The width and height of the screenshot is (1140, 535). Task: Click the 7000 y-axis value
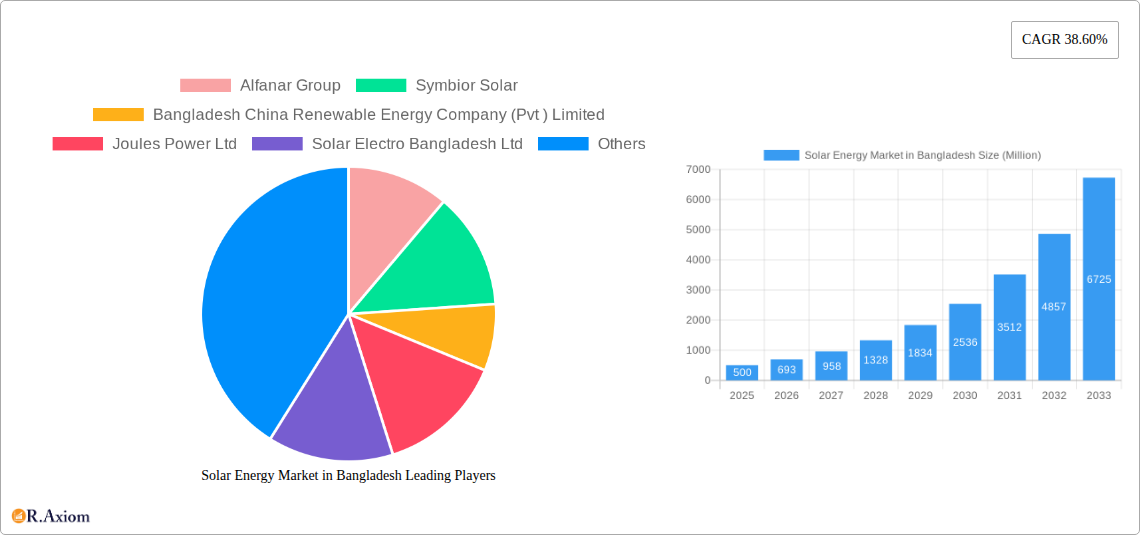tap(698, 169)
